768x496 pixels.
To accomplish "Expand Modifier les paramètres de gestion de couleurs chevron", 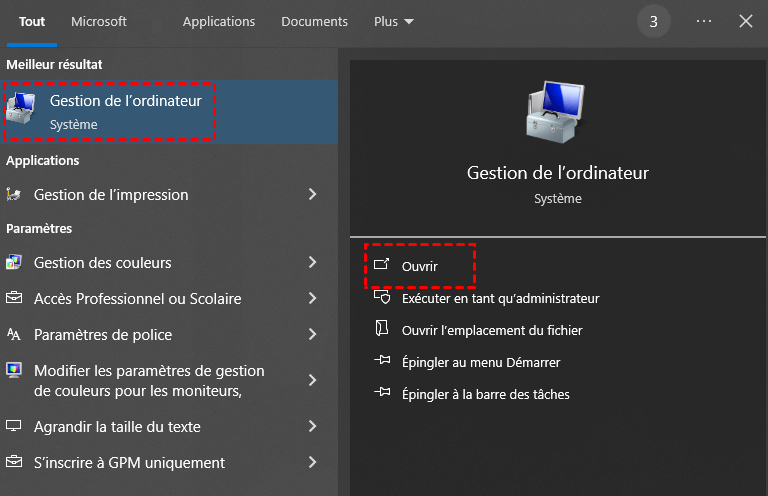I will click(312, 380).
